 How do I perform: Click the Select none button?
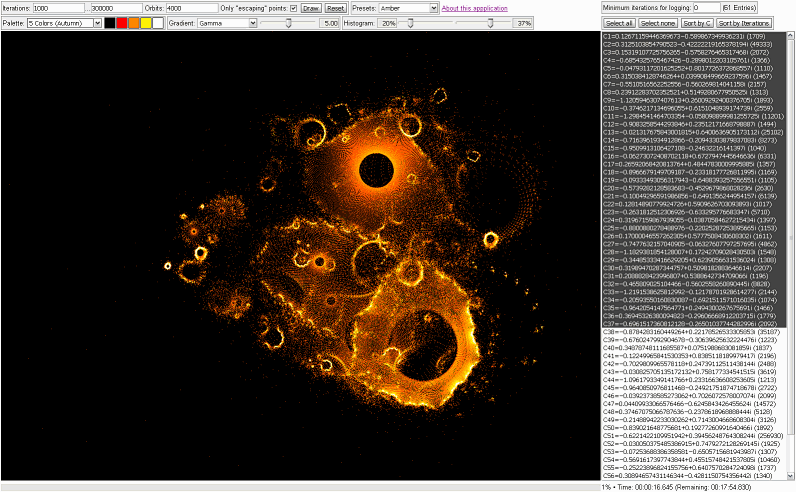(656, 22)
